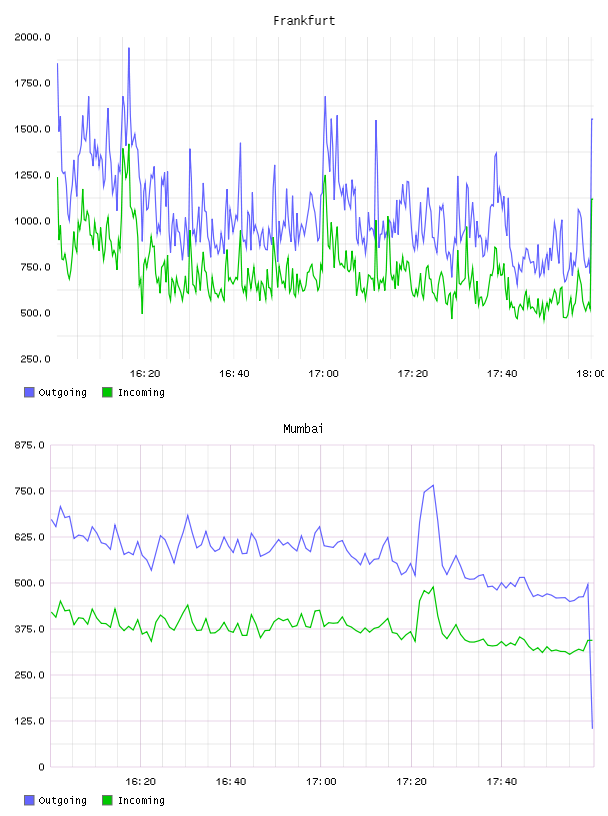Click the 17:40 time label on Mumbai chart

(502, 782)
